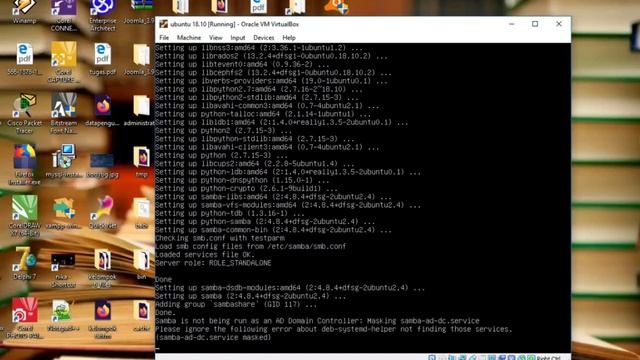
Task: Select the Cisco Packet Tracer shortcut
Action: pyautogui.click(x=24, y=113)
